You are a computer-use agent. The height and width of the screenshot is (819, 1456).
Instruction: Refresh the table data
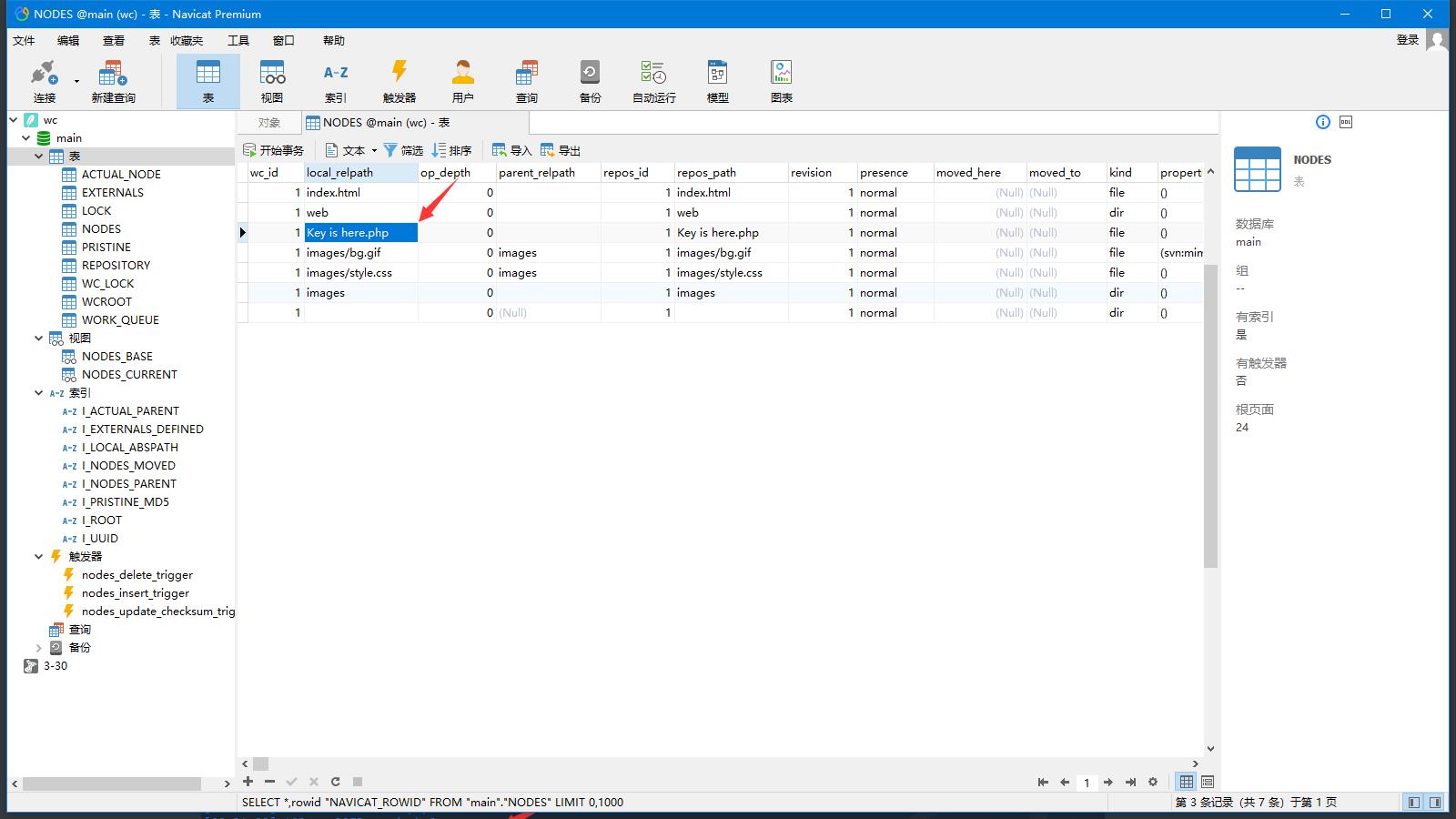336,782
